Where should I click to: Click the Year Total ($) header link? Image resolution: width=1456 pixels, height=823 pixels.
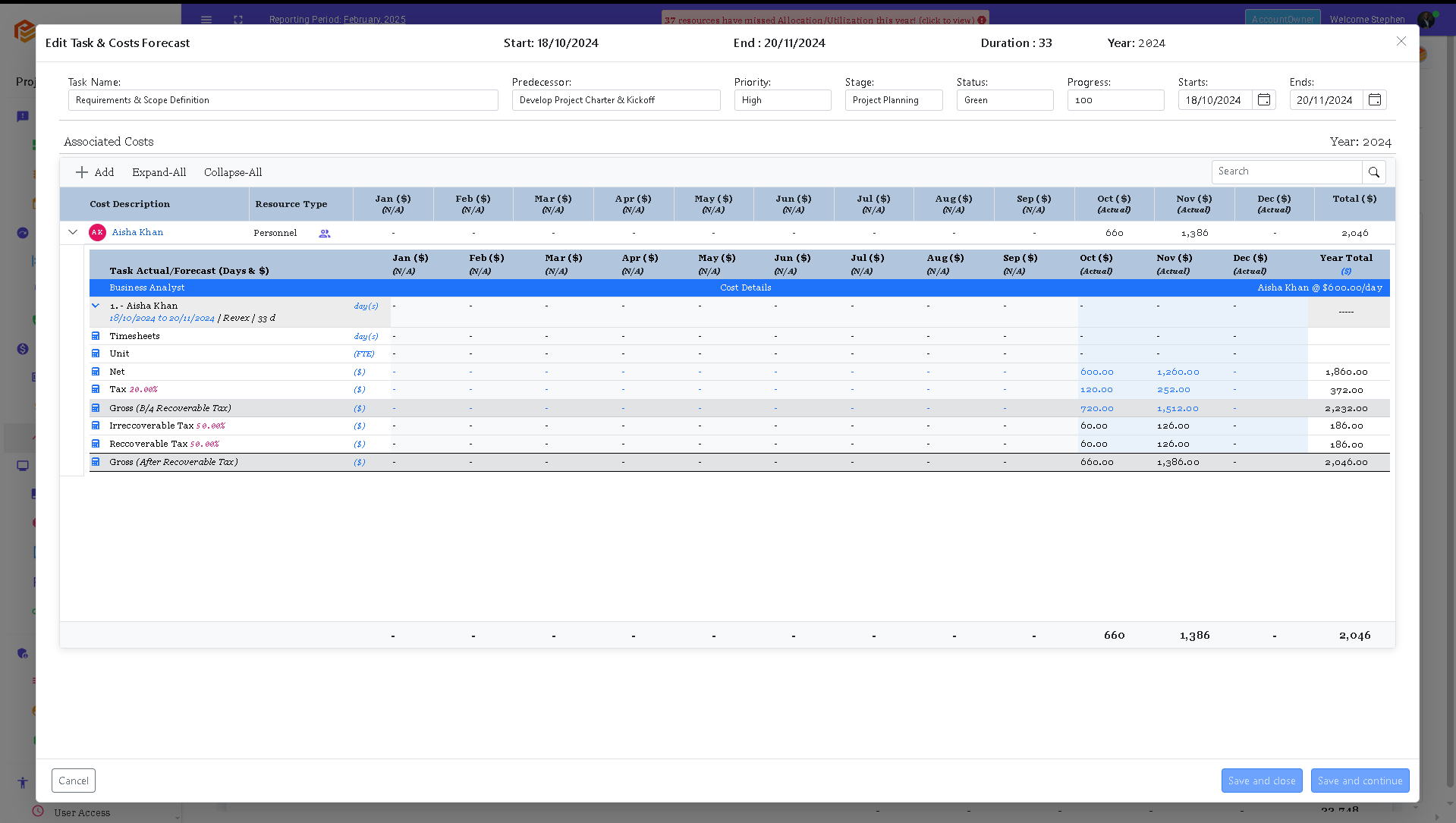click(x=1346, y=271)
